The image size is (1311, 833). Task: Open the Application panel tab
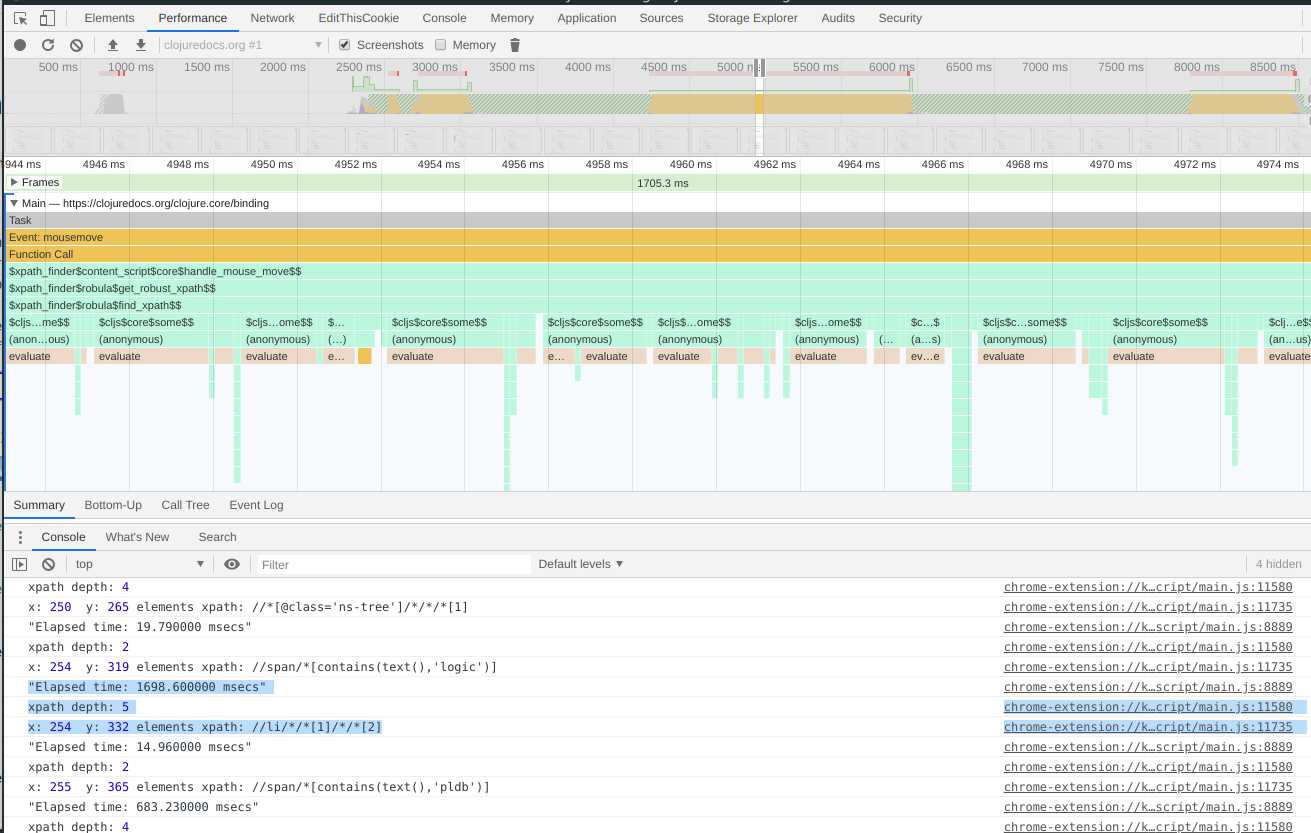[x=587, y=18]
